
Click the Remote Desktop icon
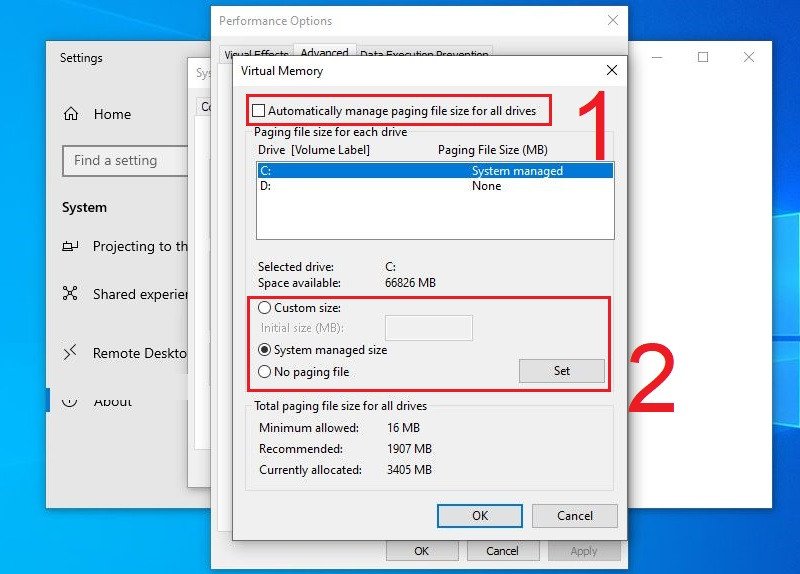[70, 353]
